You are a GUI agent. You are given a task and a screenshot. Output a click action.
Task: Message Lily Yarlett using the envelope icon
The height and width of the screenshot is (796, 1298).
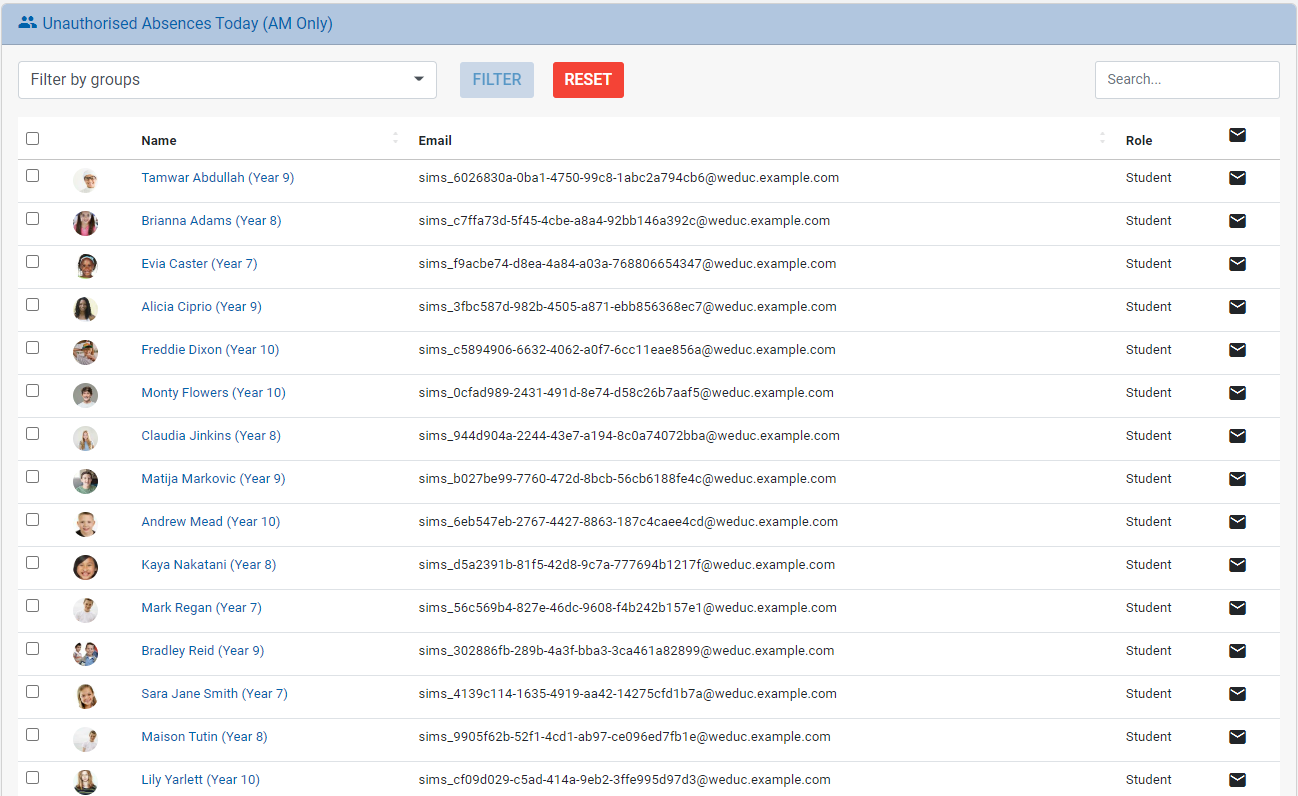[1237, 780]
